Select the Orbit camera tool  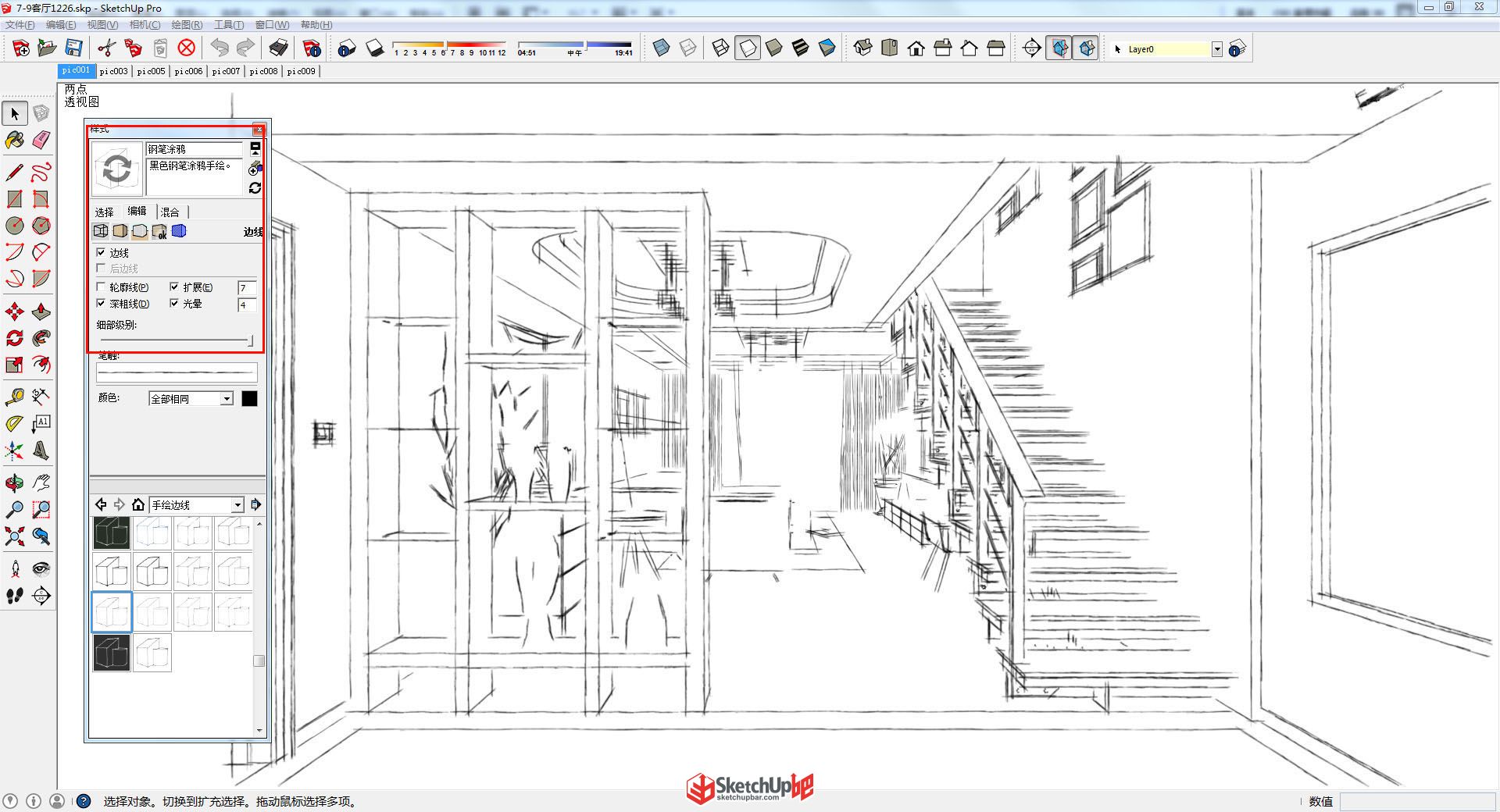pos(15,483)
